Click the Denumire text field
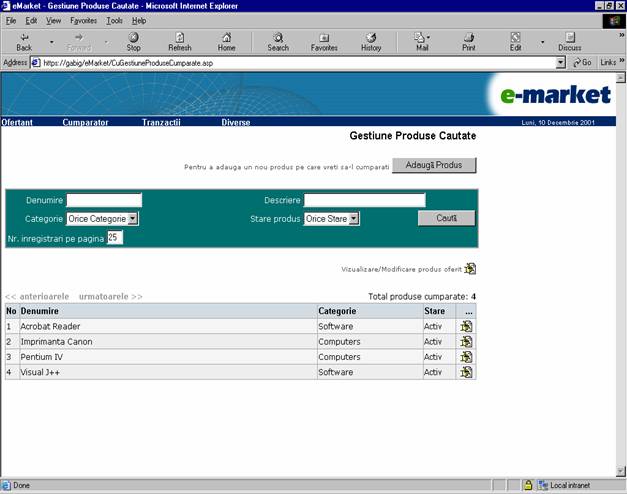Viewport: 627px width, 494px height. [104, 200]
